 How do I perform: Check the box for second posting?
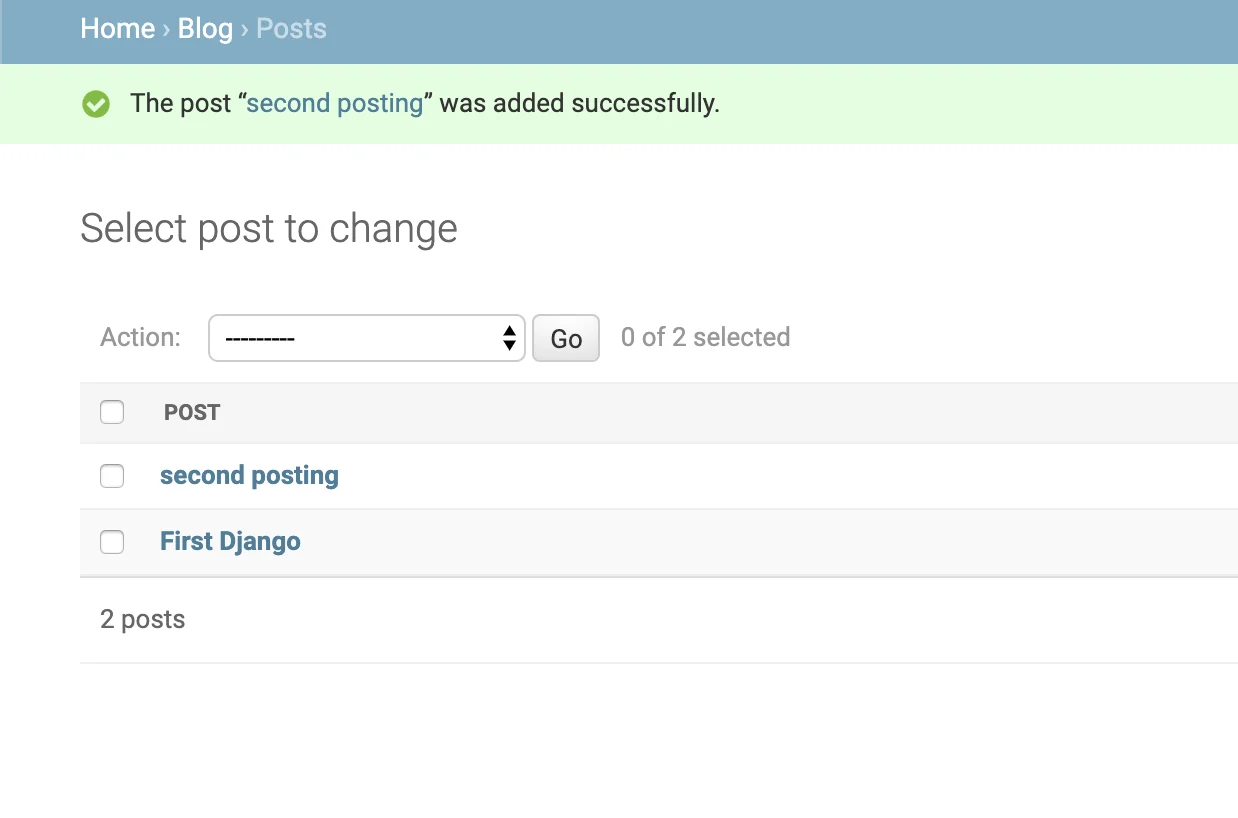112,476
